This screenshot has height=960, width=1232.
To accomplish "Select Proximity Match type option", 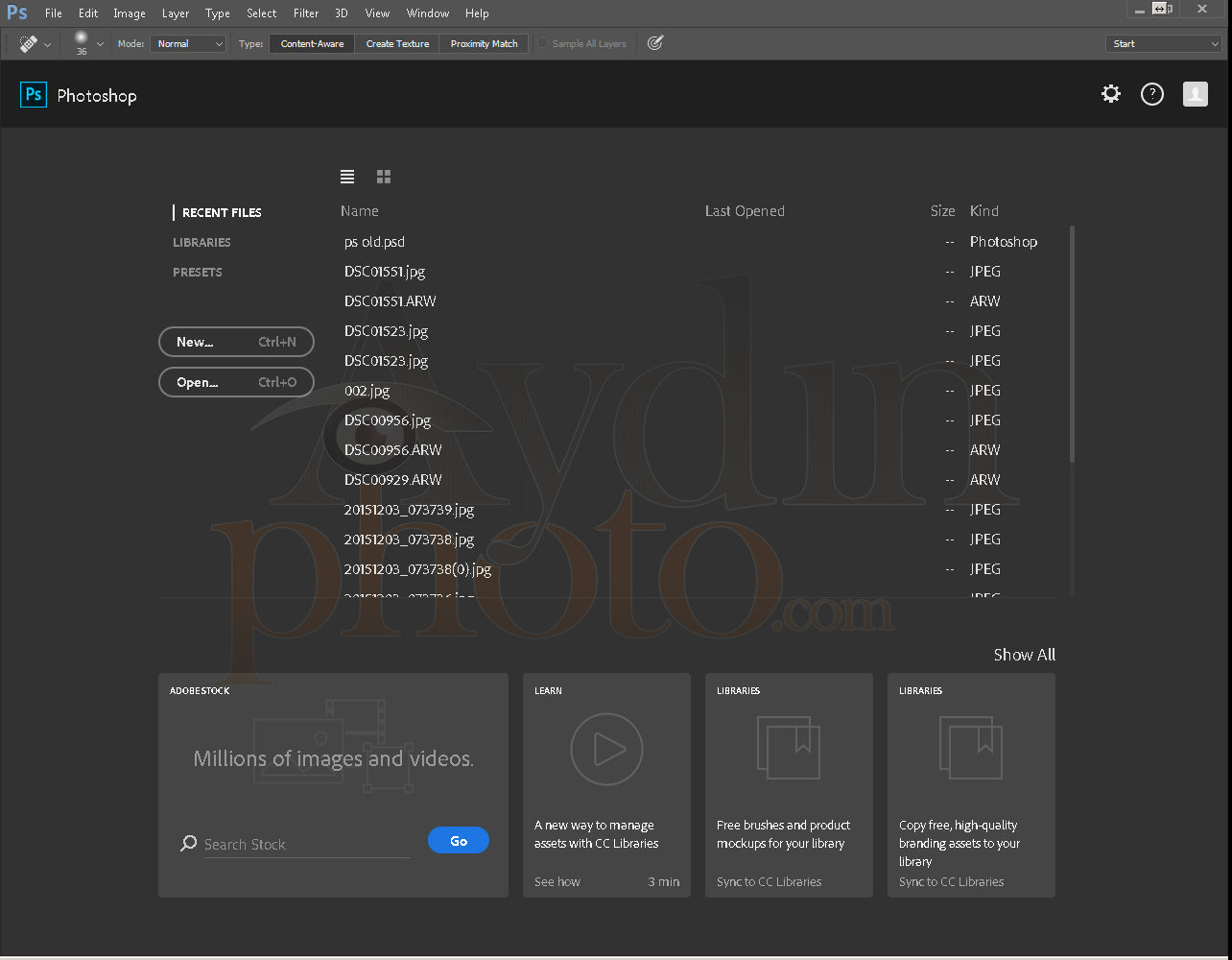I will 484,43.
